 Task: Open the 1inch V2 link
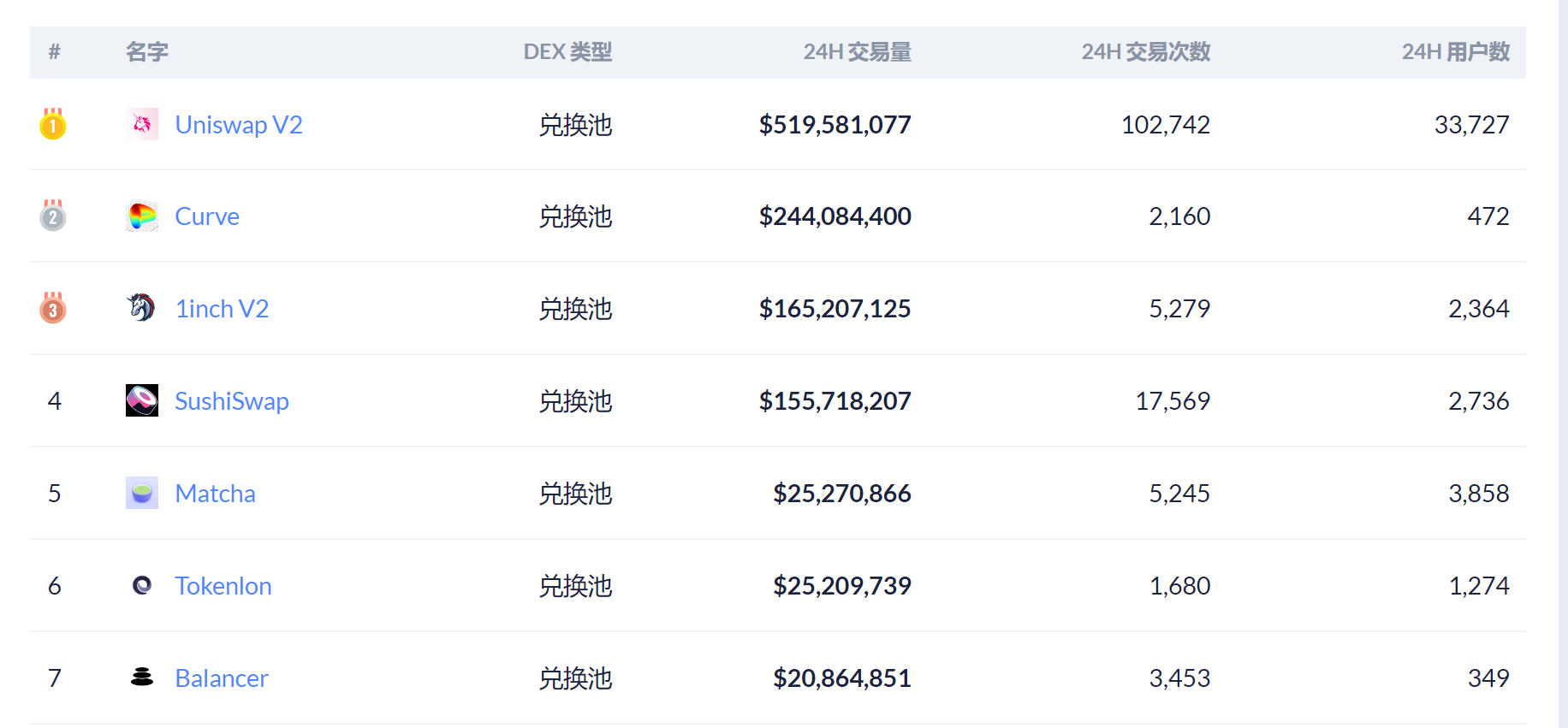(x=222, y=309)
